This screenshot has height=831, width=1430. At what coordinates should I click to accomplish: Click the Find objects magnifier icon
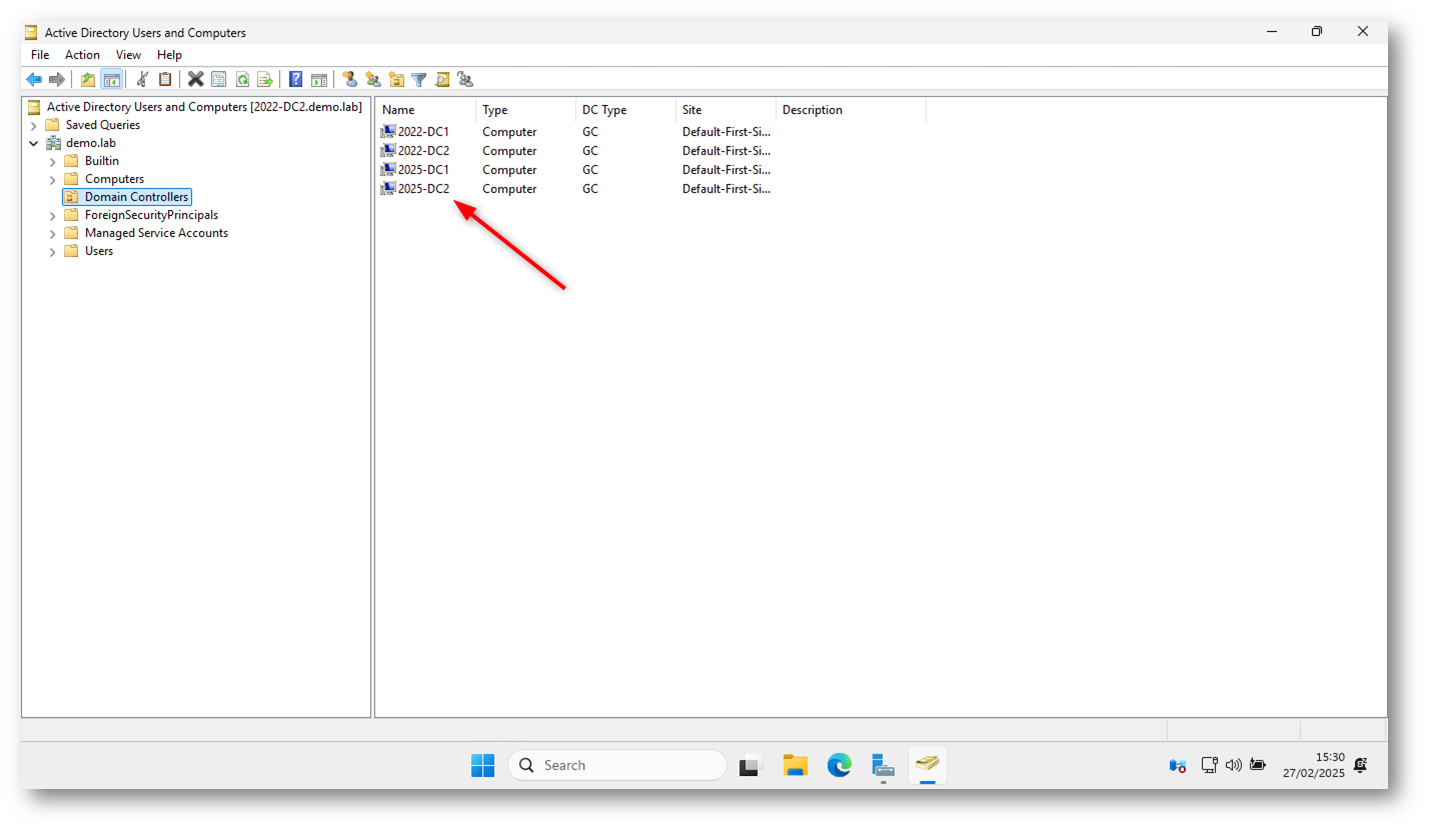(442, 79)
